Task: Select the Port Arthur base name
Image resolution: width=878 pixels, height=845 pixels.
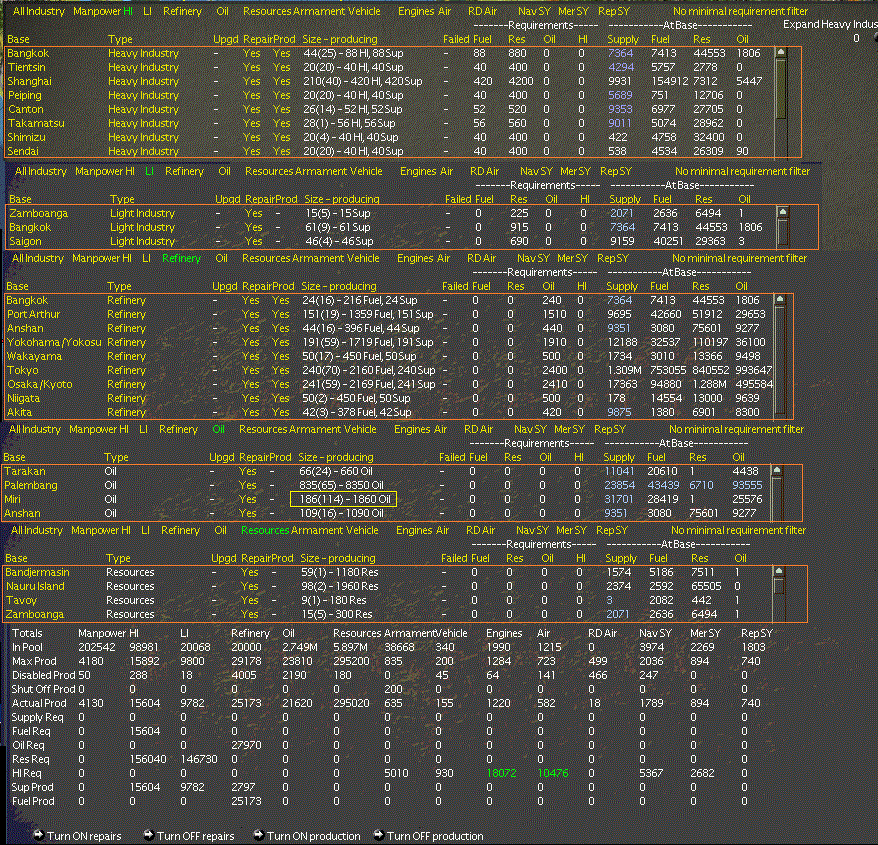Action: tap(33, 314)
